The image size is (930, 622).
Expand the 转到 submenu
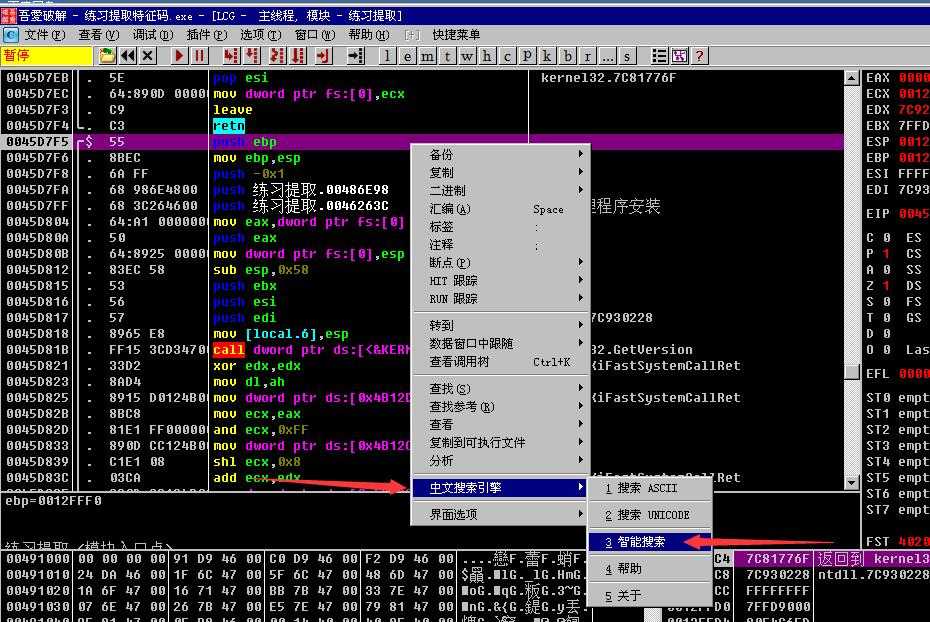(x=501, y=325)
